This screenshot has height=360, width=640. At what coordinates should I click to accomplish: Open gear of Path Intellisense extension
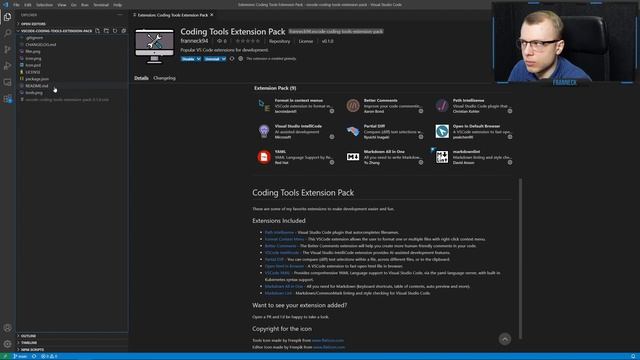pos(510,111)
